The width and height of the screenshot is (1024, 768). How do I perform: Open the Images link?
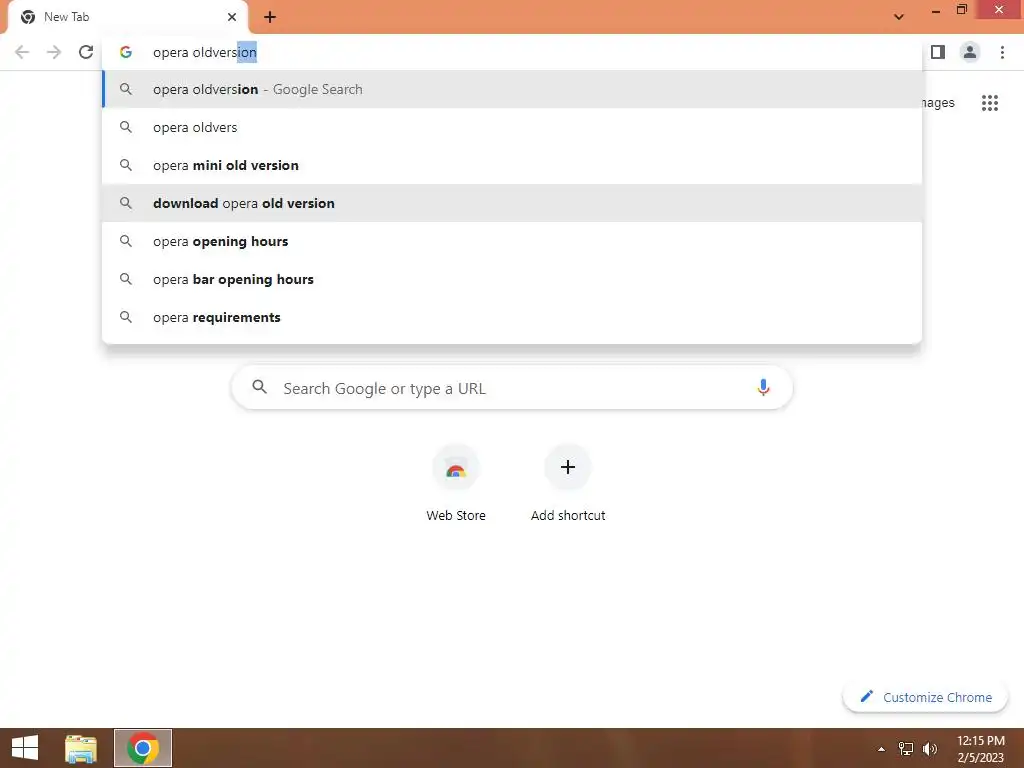click(938, 103)
